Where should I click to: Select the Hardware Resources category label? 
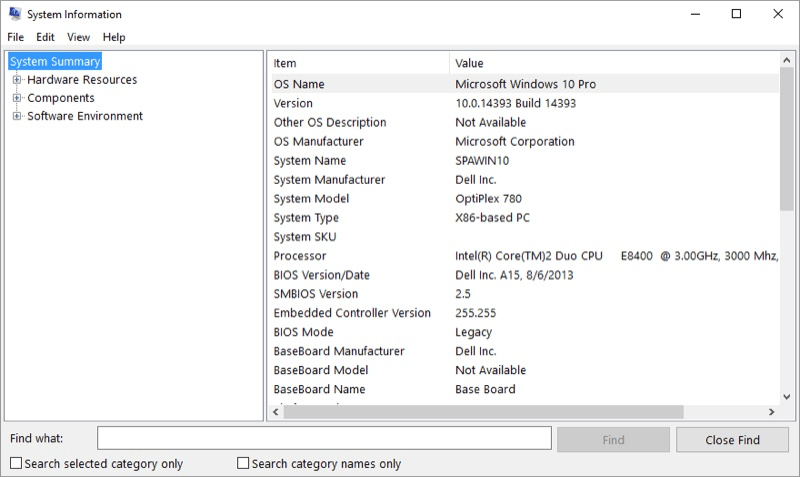[x=82, y=80]
